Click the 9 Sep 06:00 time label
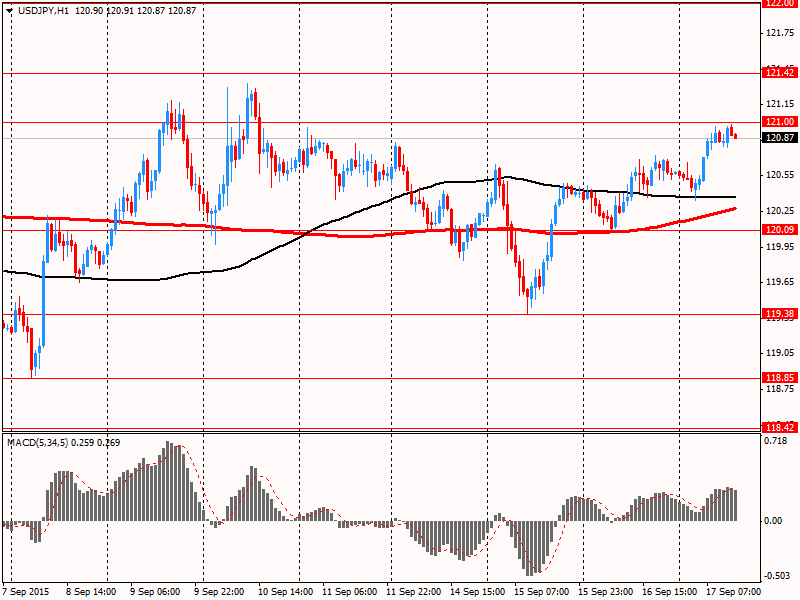Image resolution: width=800 pixels, height=600 pixels. 155,592
